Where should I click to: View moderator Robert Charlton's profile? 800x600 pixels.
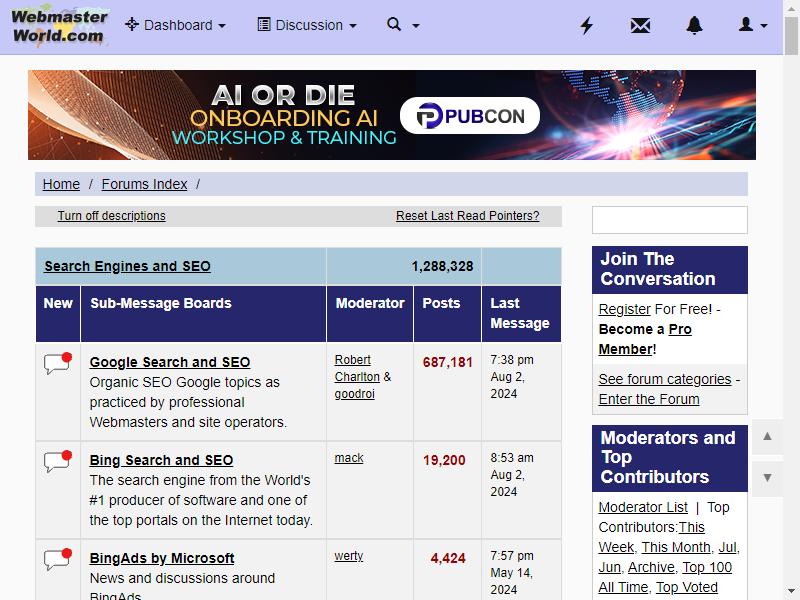pyautogui.click(x=357, y=368)
